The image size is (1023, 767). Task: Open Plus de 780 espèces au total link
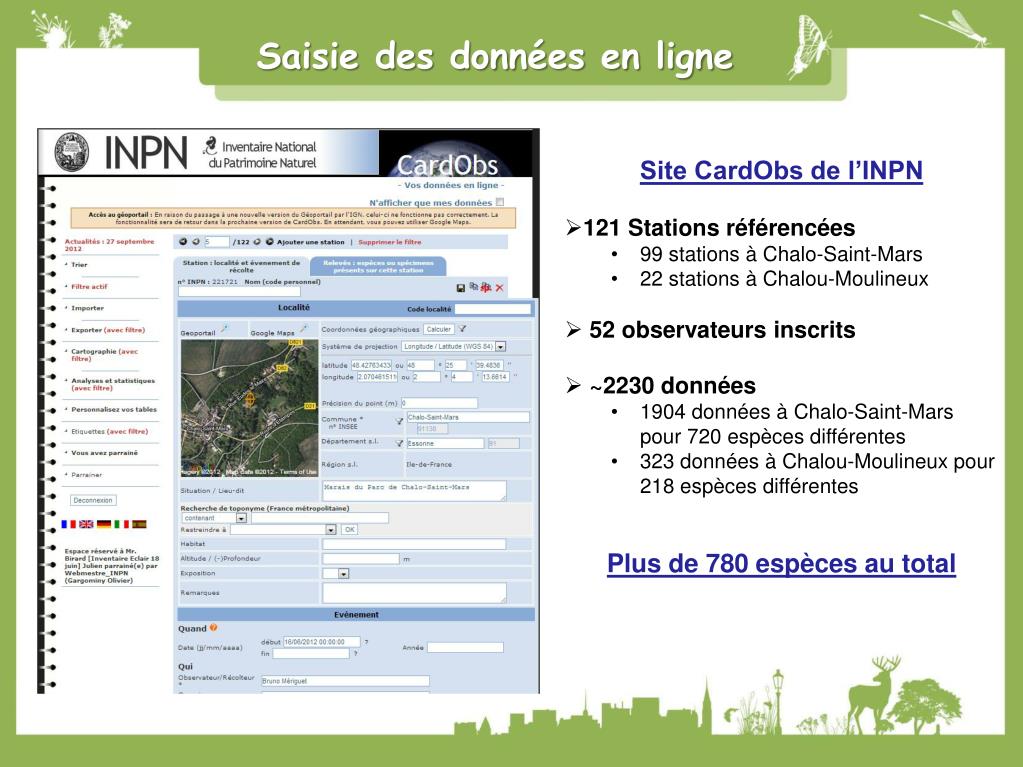781,564
